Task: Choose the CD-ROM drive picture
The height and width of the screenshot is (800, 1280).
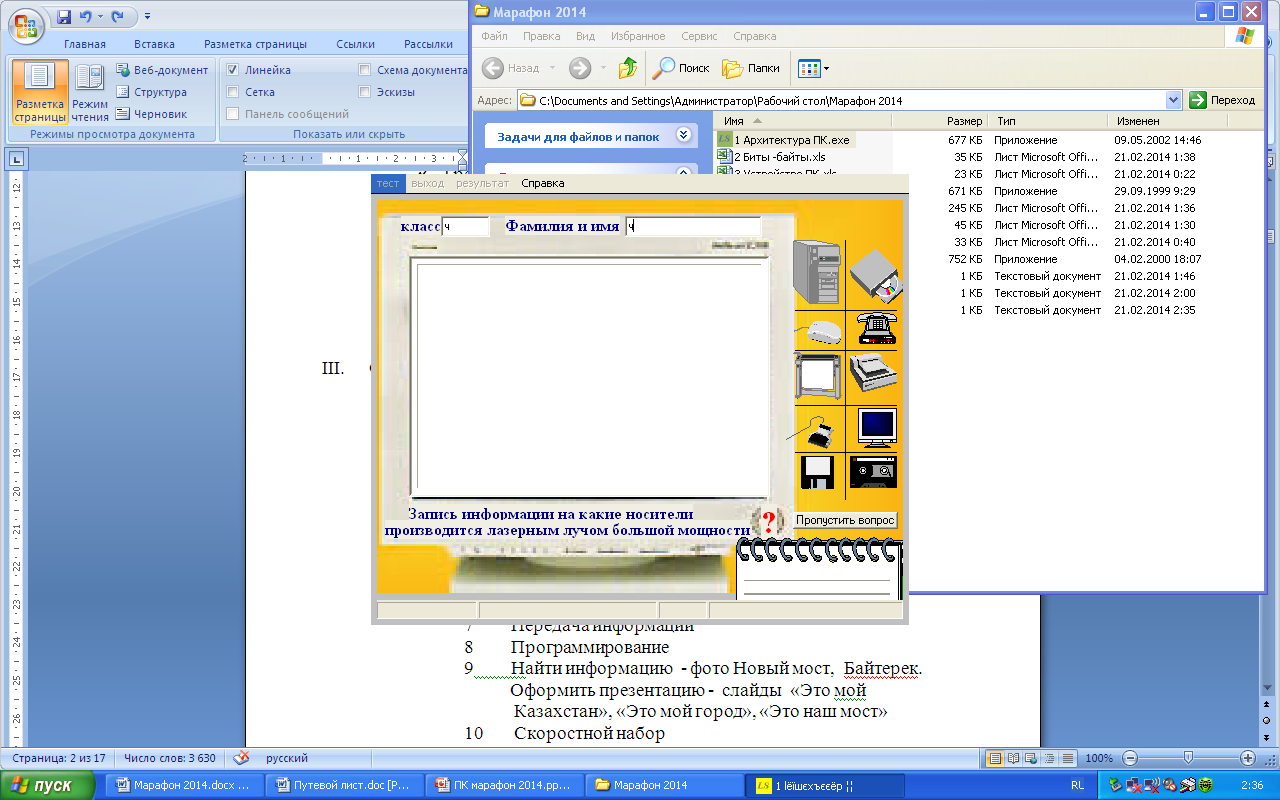Action: (x=876, y=278)
